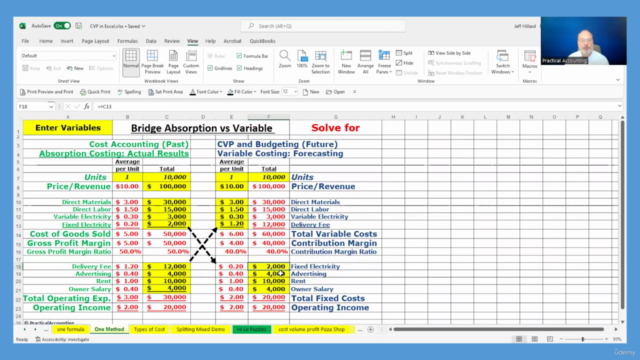Click Print Preview and Print
The image size is (640, 360).
click(47, 92)
